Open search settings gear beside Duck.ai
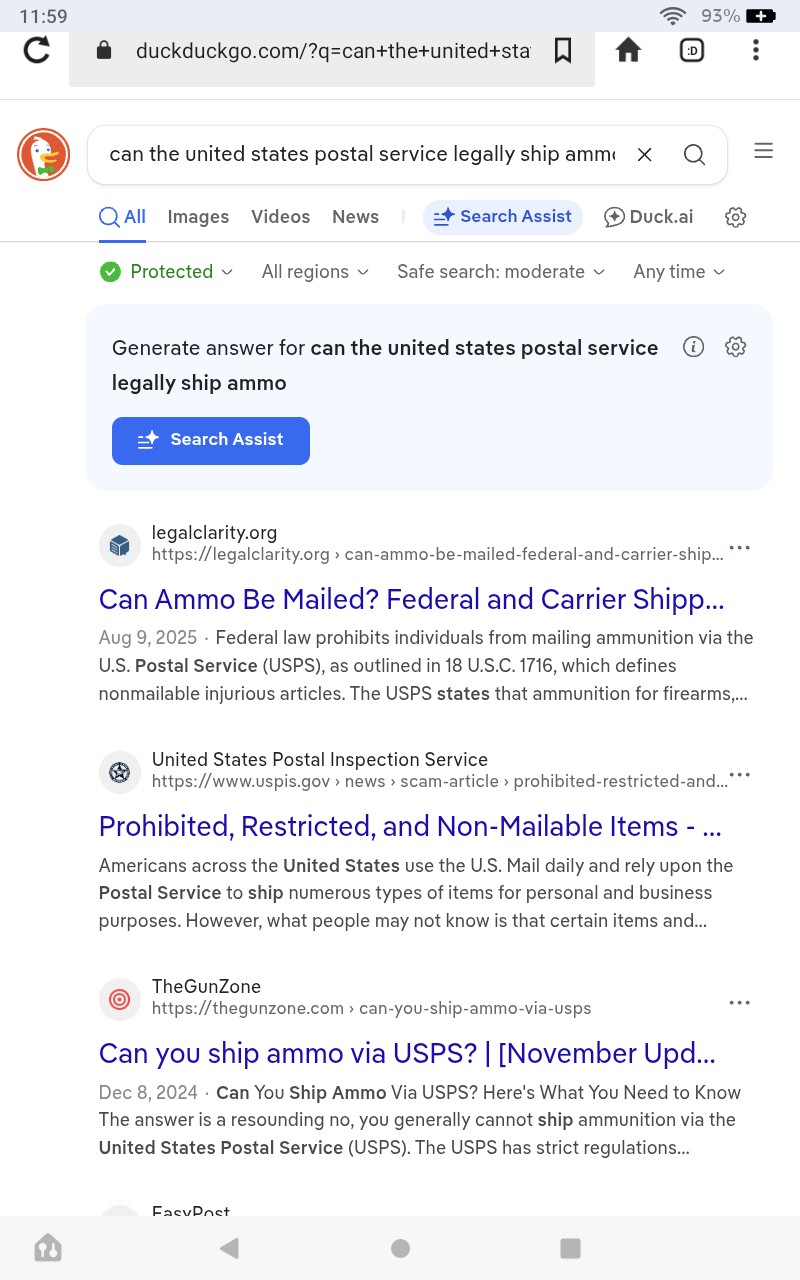Screen dimensions: 800x1280 pos(736,217)
